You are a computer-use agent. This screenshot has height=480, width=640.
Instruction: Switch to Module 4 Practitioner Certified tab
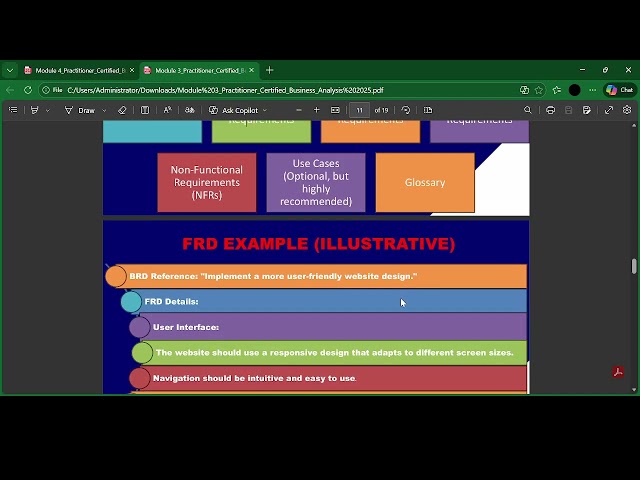click(x=78, y=70)
